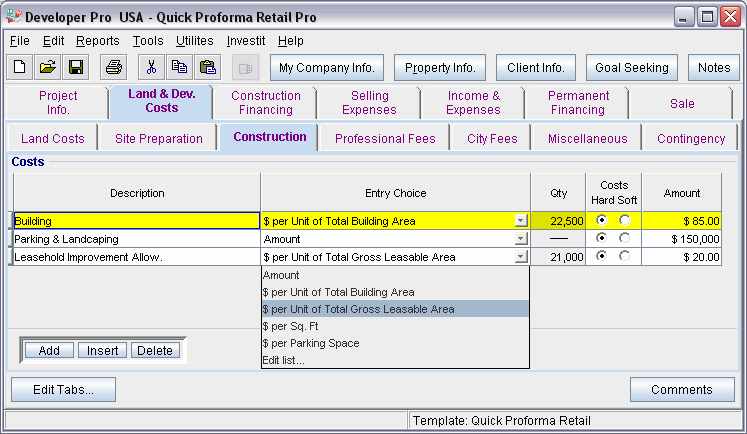Select Soft cost radio for Parking & Landcaping
The height and width of the screenshot is (434, 747).
(625, 238)
